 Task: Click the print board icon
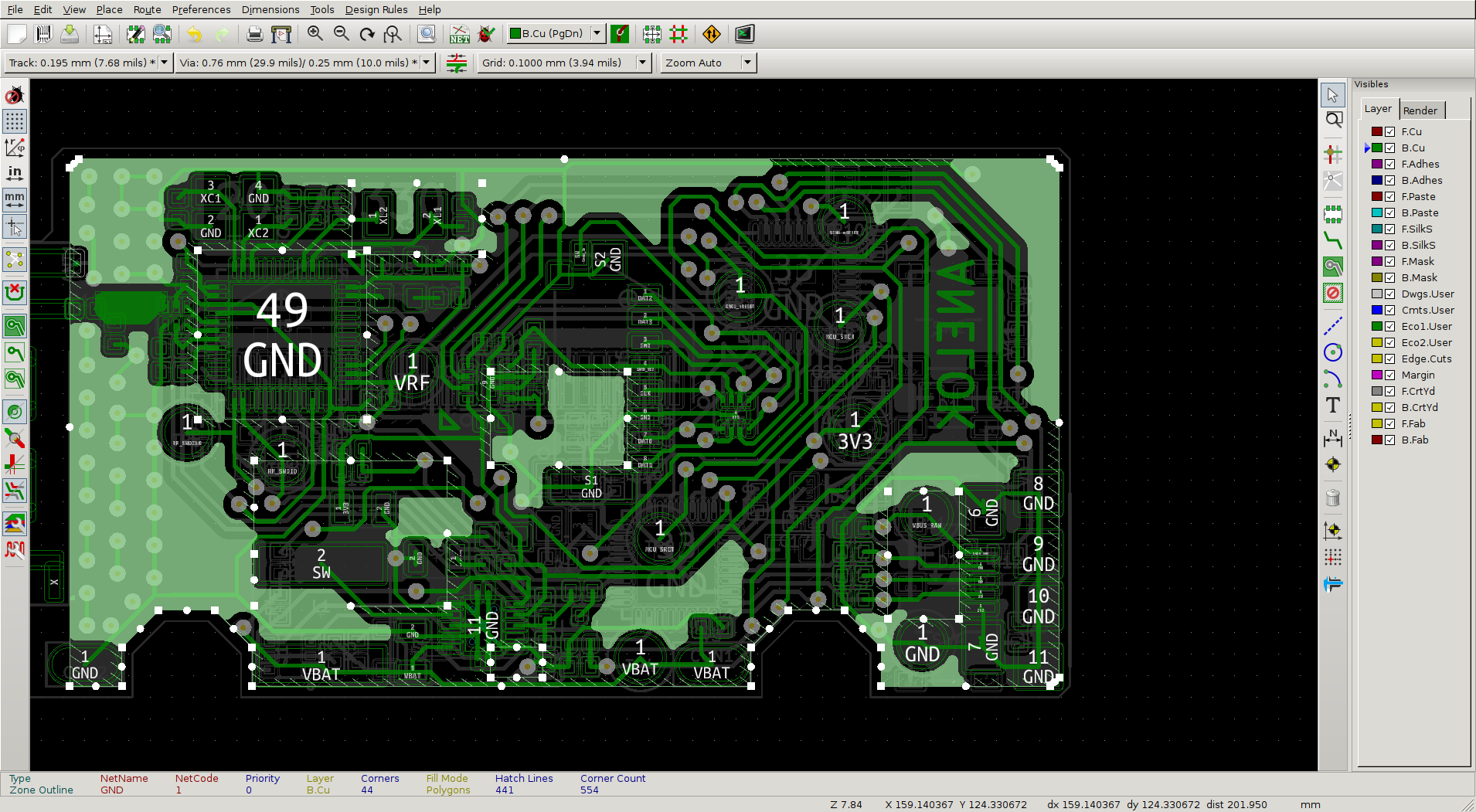254,34
